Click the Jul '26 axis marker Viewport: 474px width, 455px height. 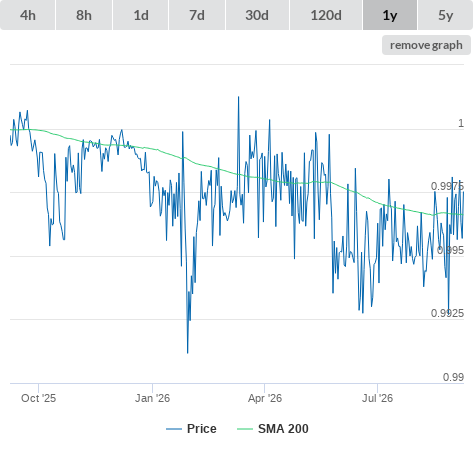tap(377, 398)
